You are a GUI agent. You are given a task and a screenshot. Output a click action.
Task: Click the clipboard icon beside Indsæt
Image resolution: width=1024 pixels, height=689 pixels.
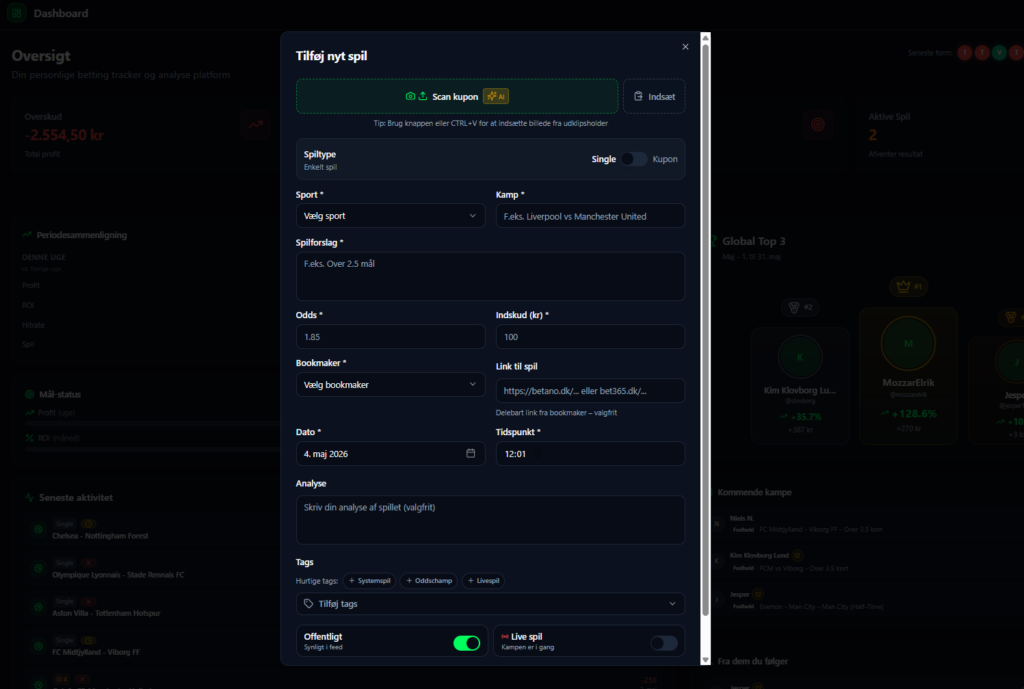point(638,97)
